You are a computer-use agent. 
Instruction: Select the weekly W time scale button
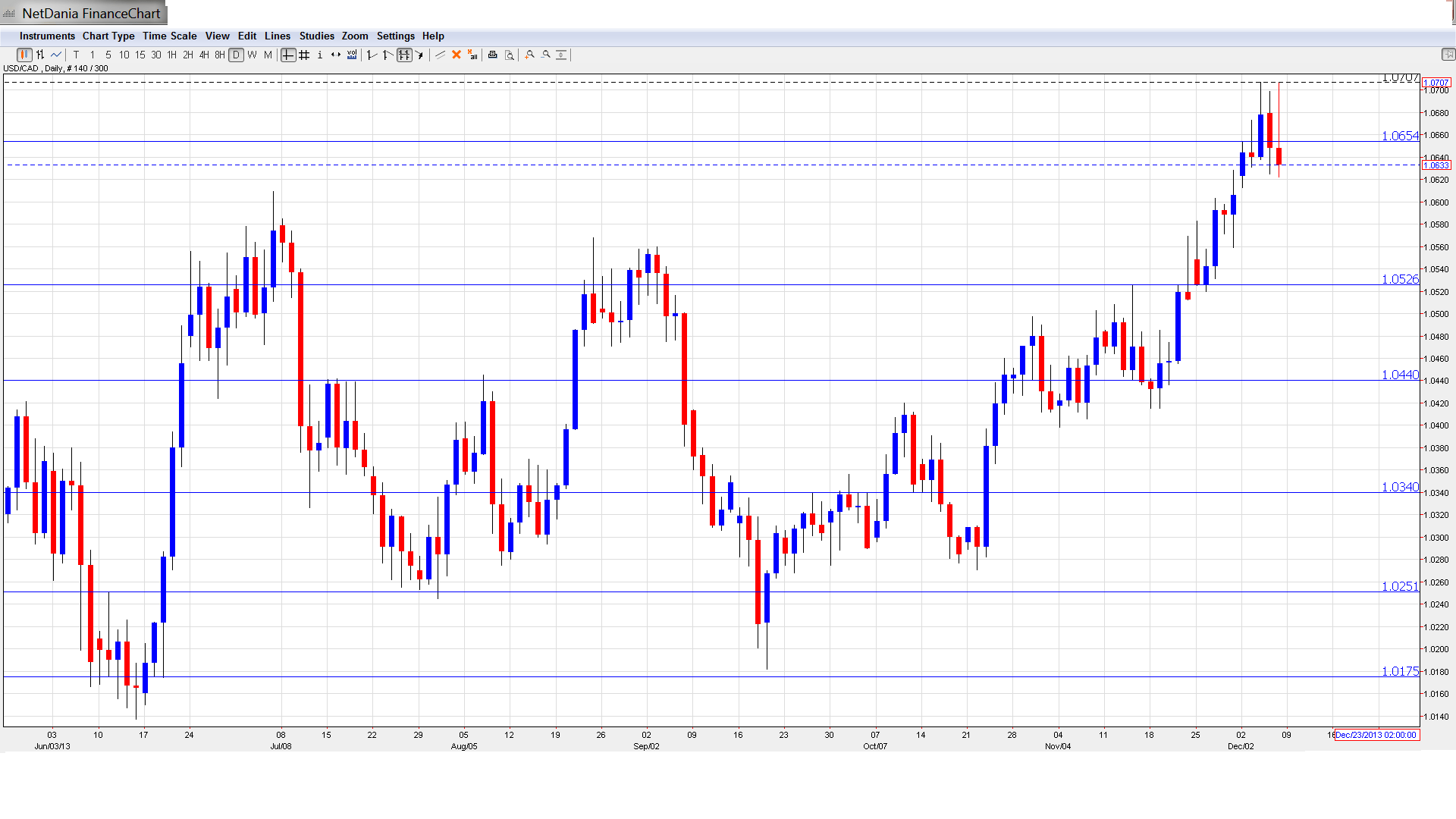tap(252, 55)
